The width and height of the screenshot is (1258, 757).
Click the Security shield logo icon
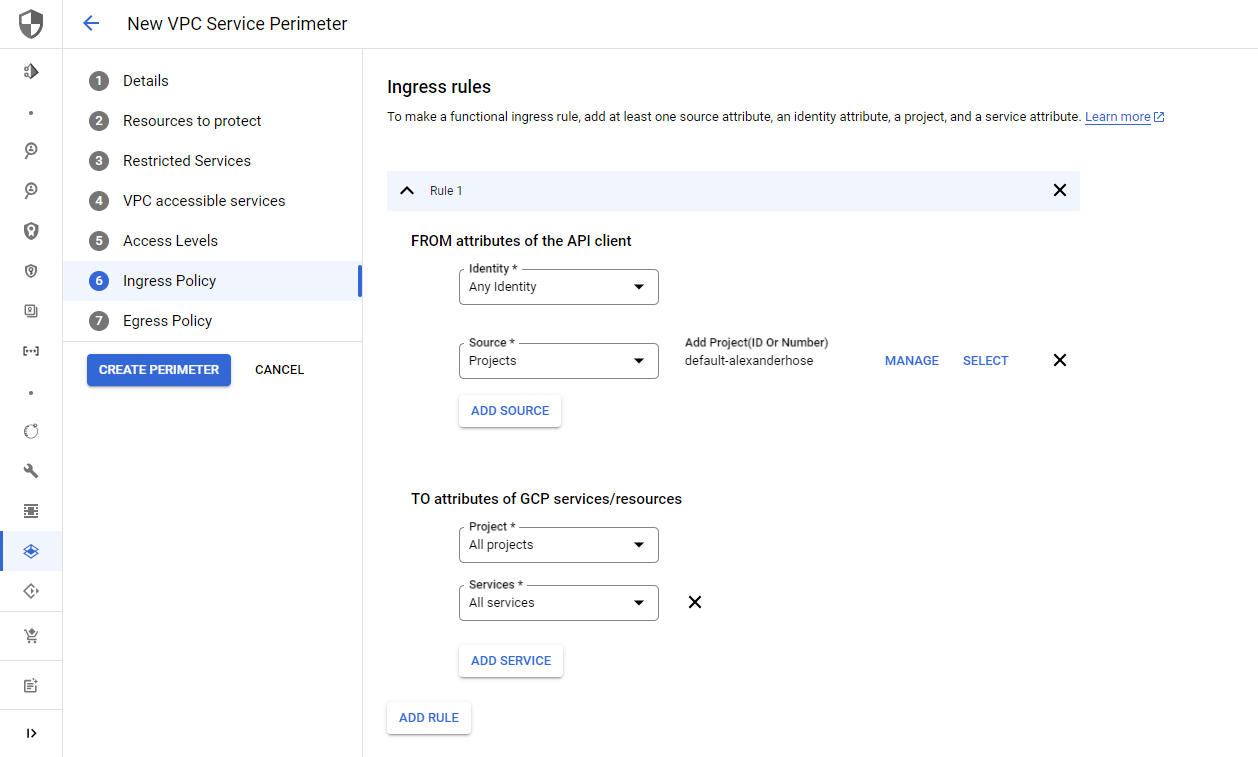point(31,24)
